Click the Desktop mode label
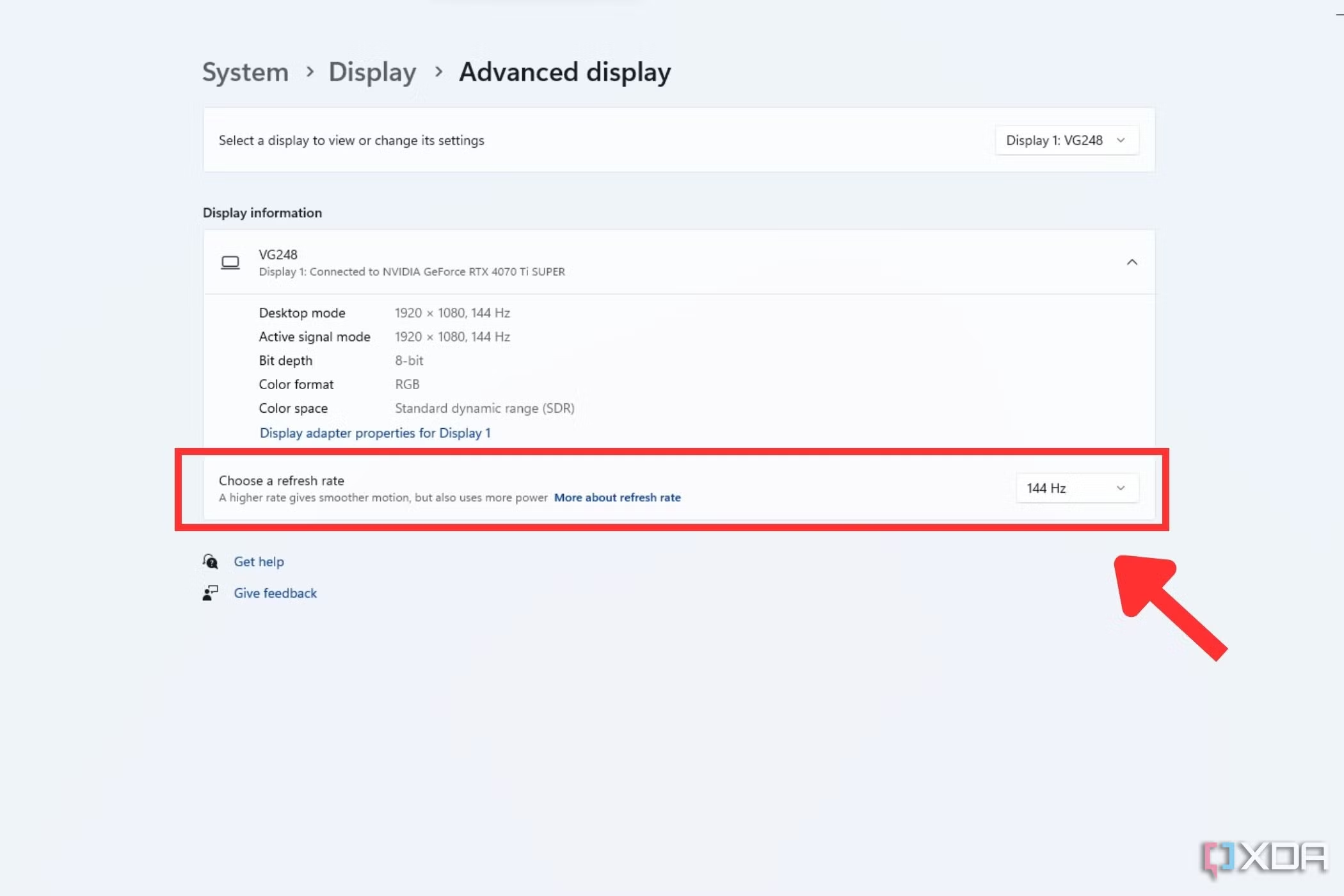Viewport: 1344px width, 896px height. point(301,313)
